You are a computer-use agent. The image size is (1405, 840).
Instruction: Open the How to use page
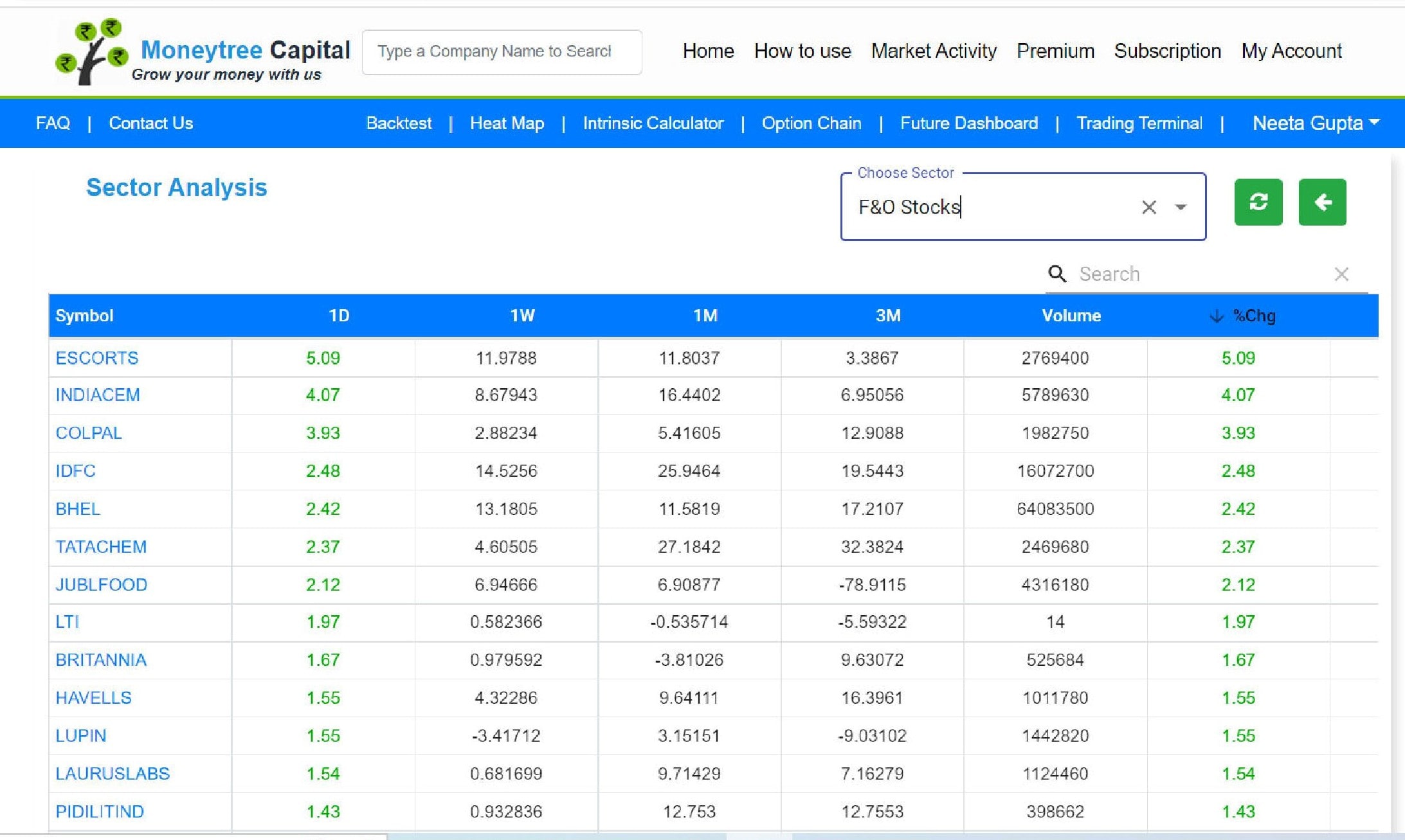tap(802, 51)
